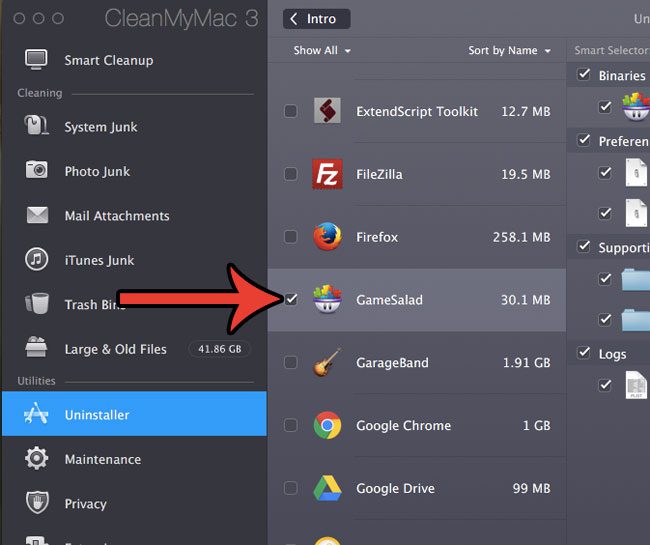Click the Google Drive 99 MB size
Viewport: 650px width, 545px height.
click(x=531, y=488)
